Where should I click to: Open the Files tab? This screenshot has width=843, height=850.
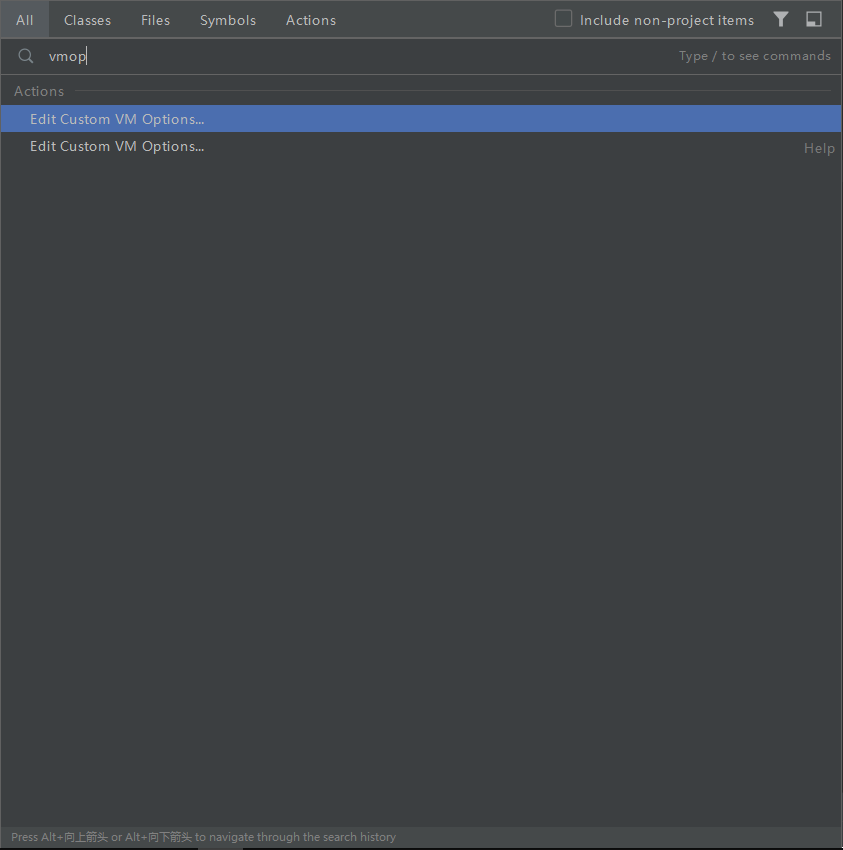[155, 20]
